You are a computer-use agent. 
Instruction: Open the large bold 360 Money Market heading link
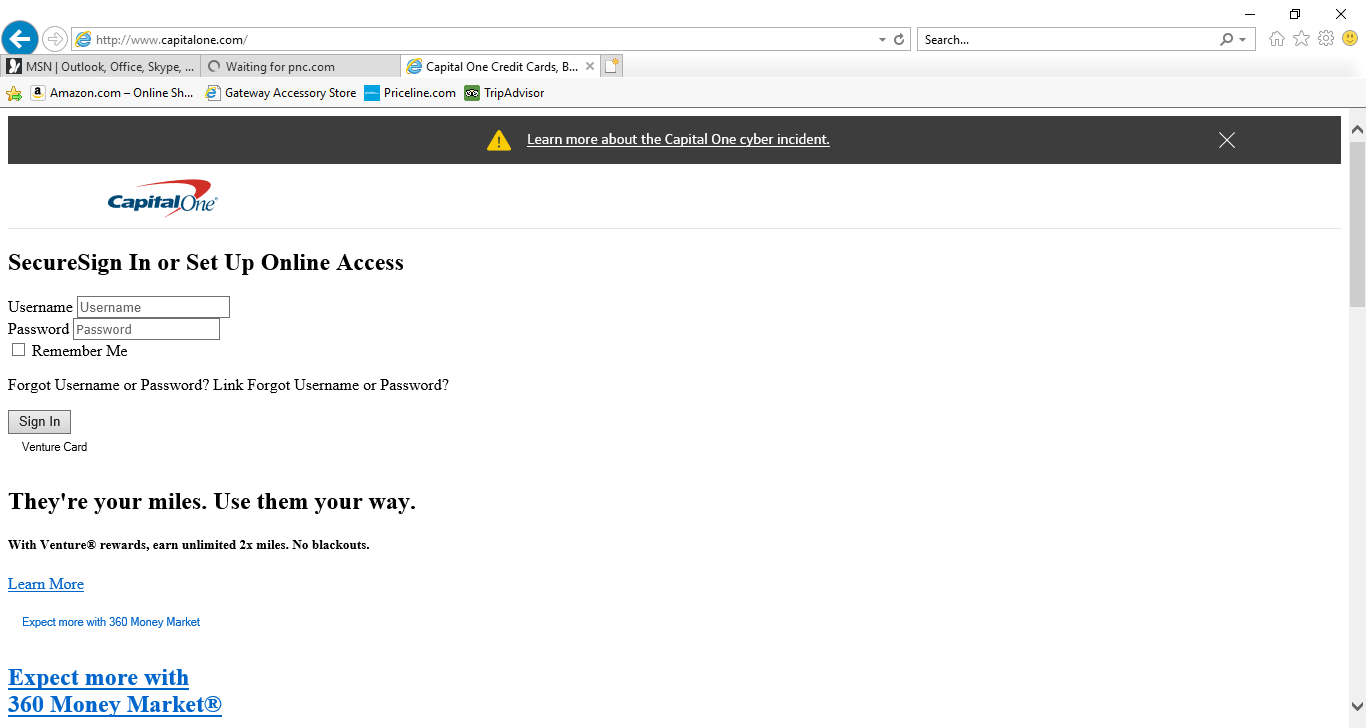click(115, 691)
